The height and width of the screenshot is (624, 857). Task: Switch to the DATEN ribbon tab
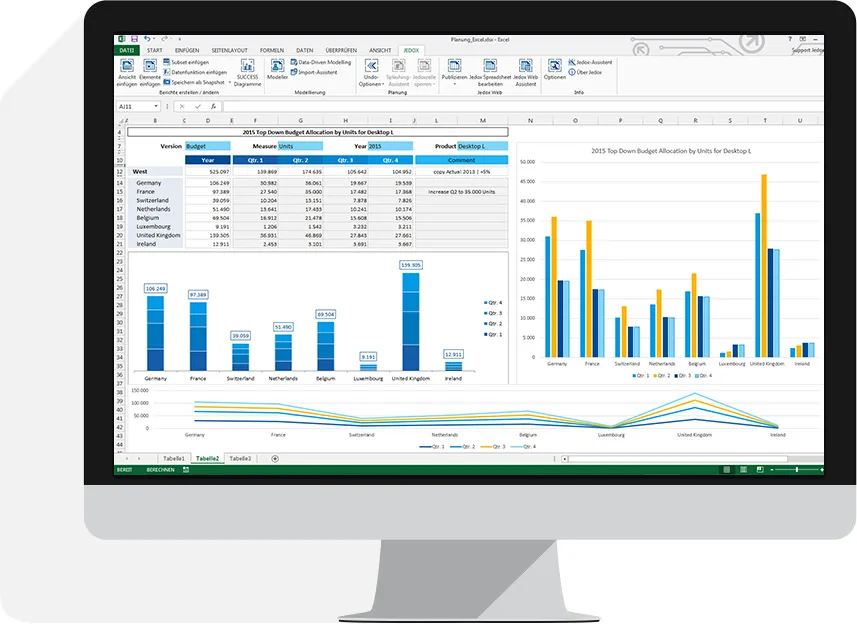coord(304,50)
